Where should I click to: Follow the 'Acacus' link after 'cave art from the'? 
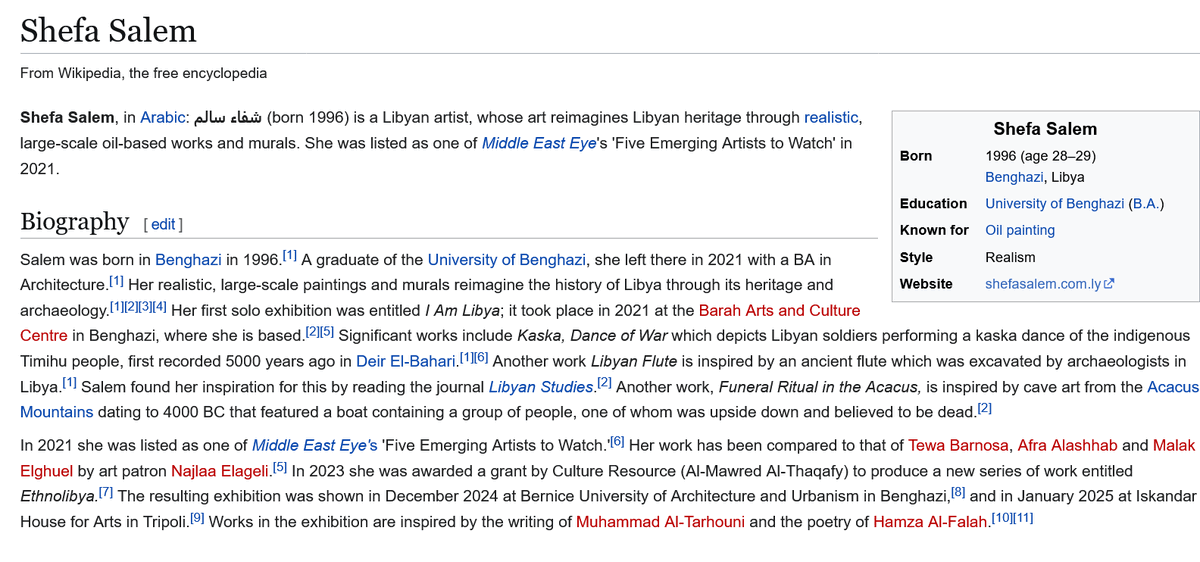click(1173, 386)
